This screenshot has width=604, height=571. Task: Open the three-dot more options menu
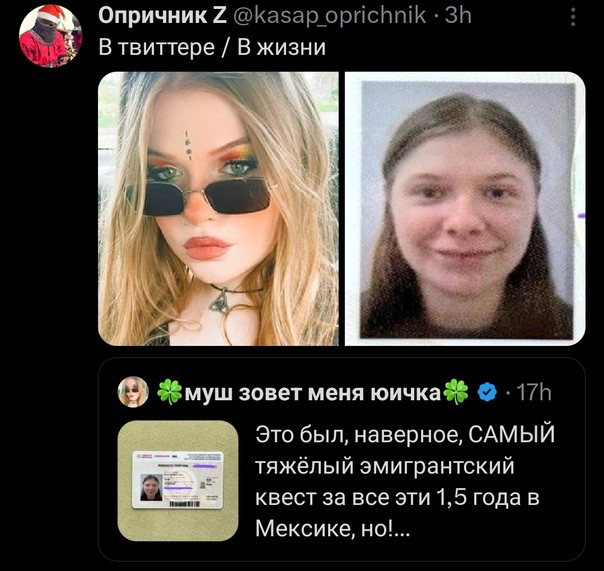pyautogui.click(x=573, y=17)
